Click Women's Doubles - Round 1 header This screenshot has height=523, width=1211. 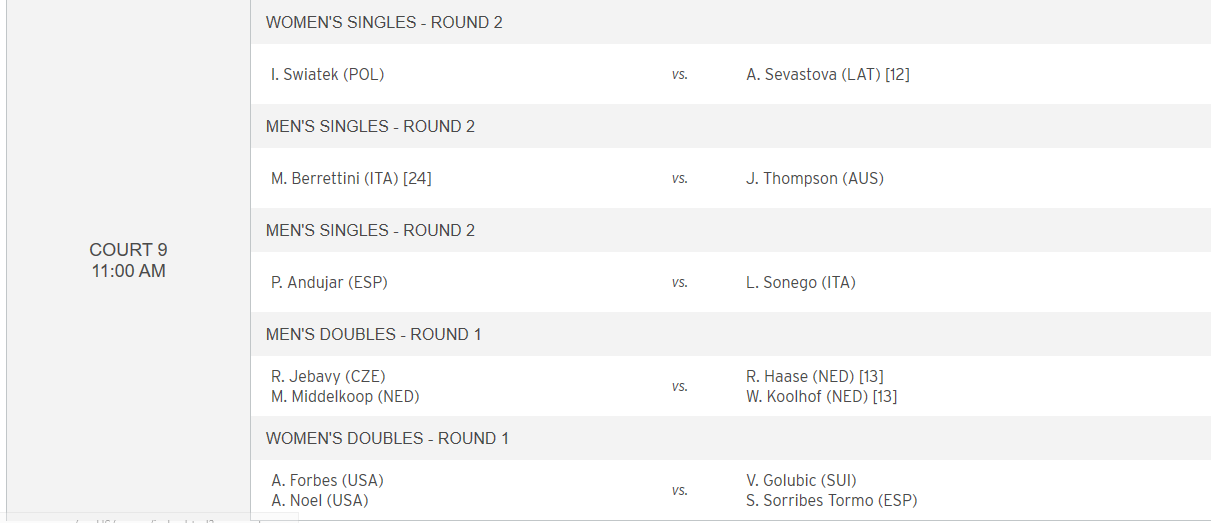[x=387, y=438]
